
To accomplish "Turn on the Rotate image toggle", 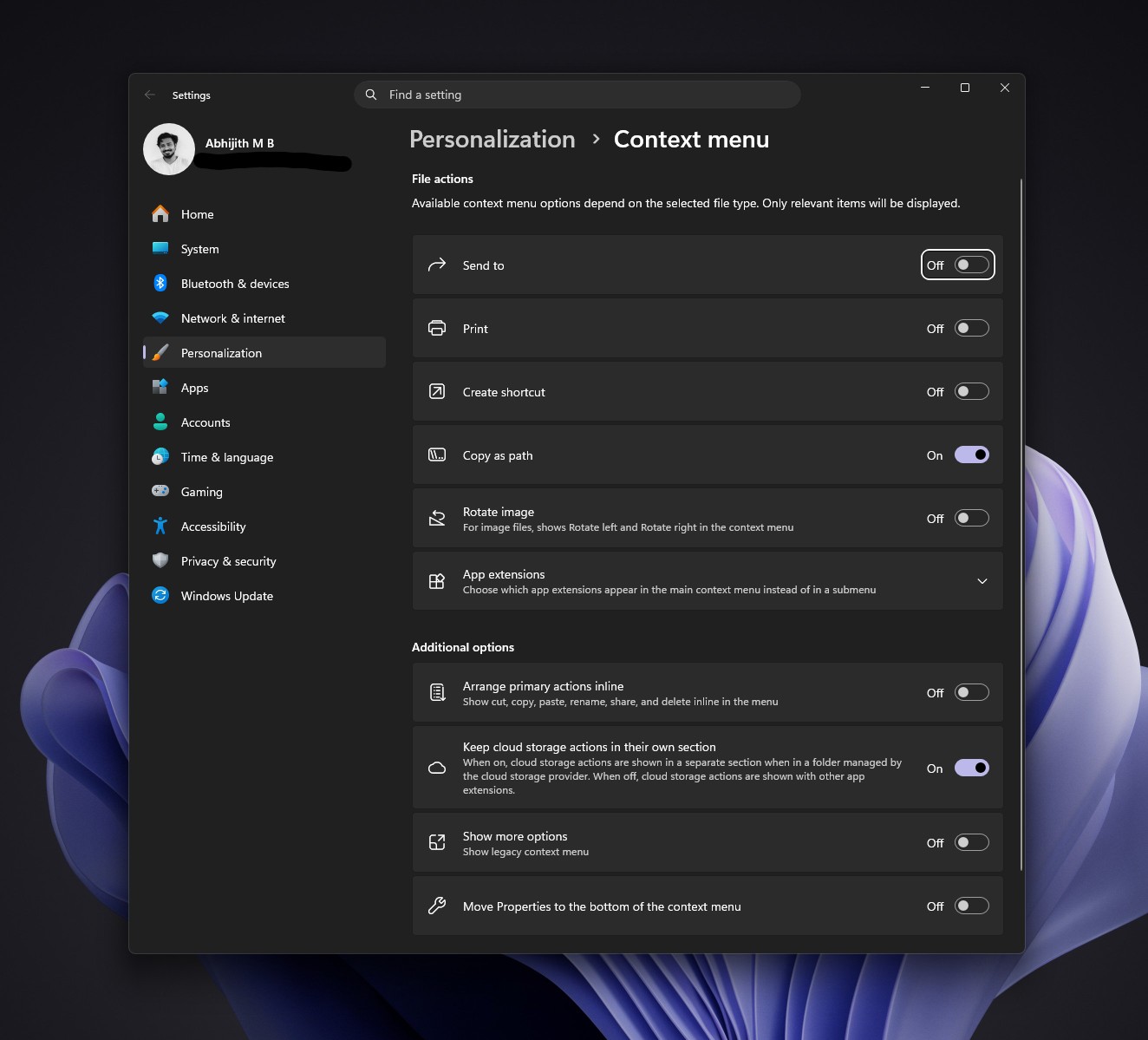I will point(972,518).
